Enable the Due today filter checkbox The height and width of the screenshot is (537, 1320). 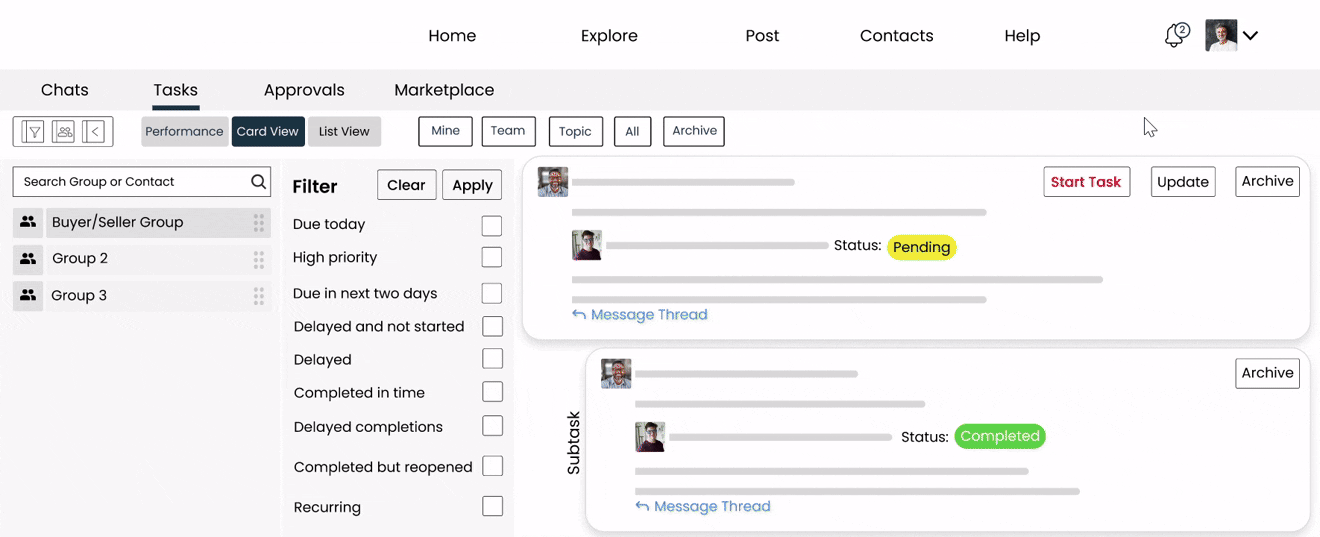[x=491, y=225]
